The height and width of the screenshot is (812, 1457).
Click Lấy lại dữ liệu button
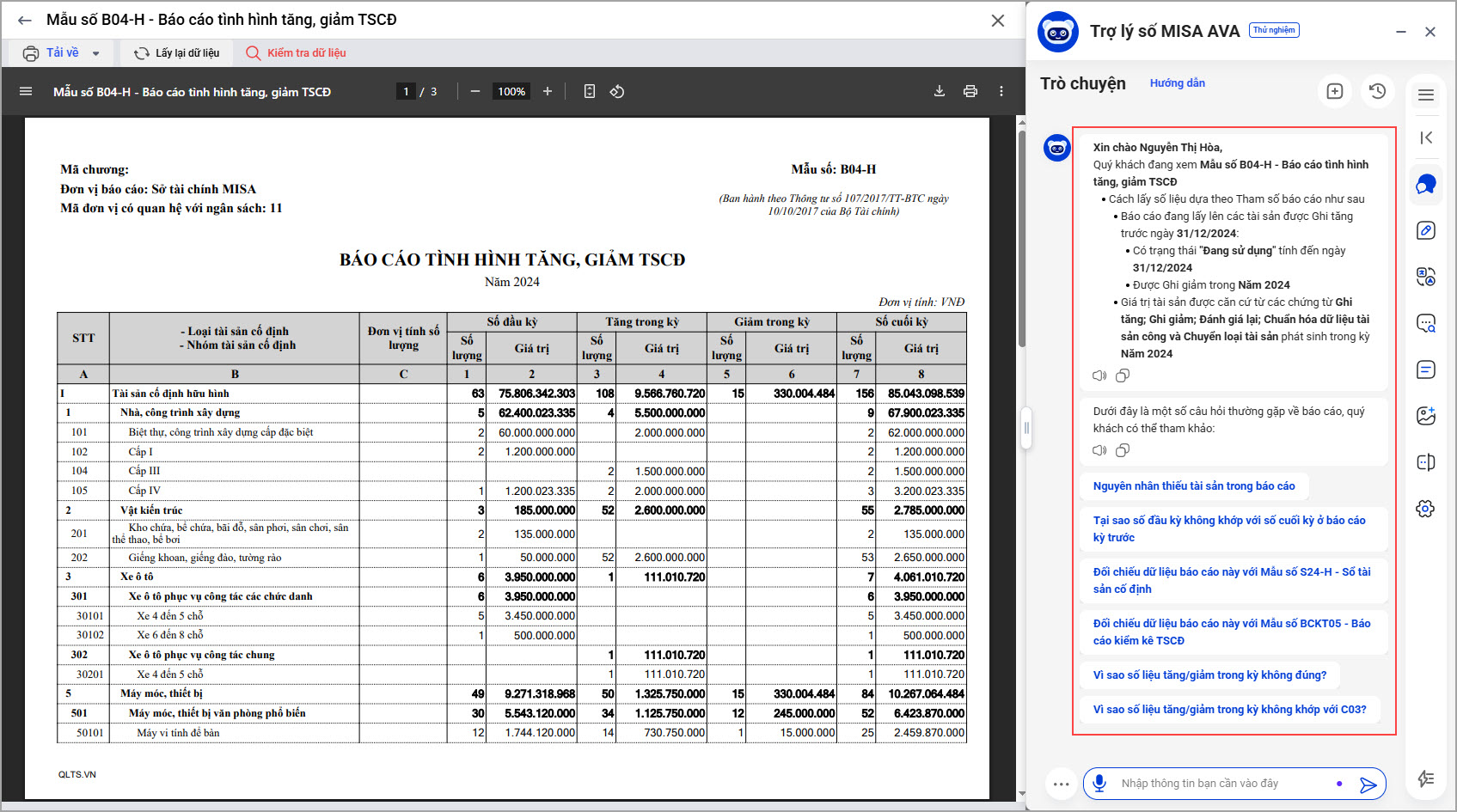tap(177, 53)
